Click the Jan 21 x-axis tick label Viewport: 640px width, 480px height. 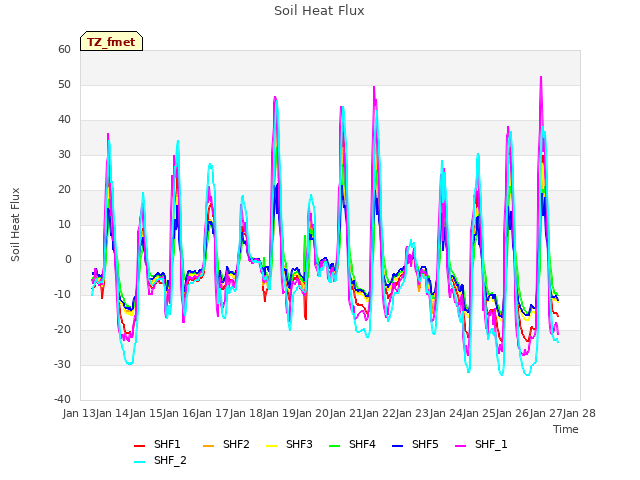(x=346, y=413)
